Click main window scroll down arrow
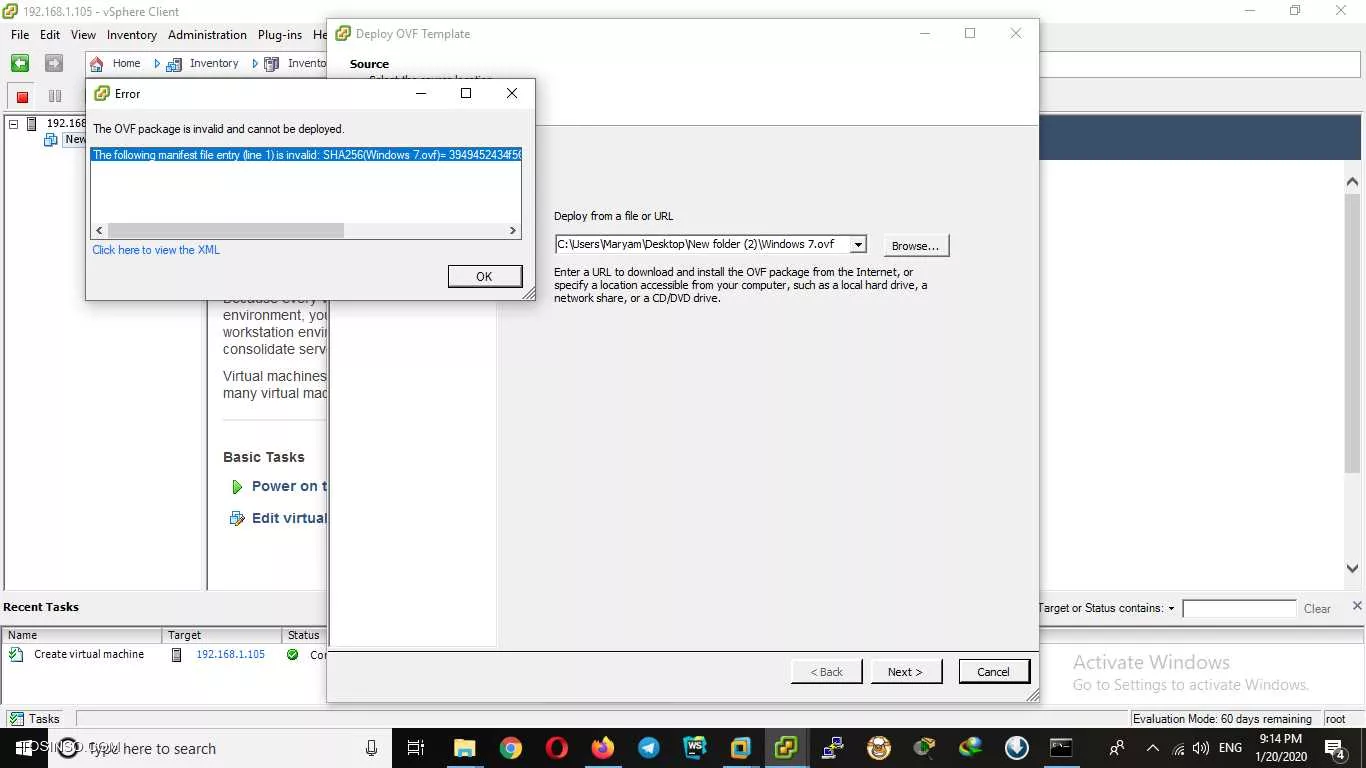 point(1352,568)
